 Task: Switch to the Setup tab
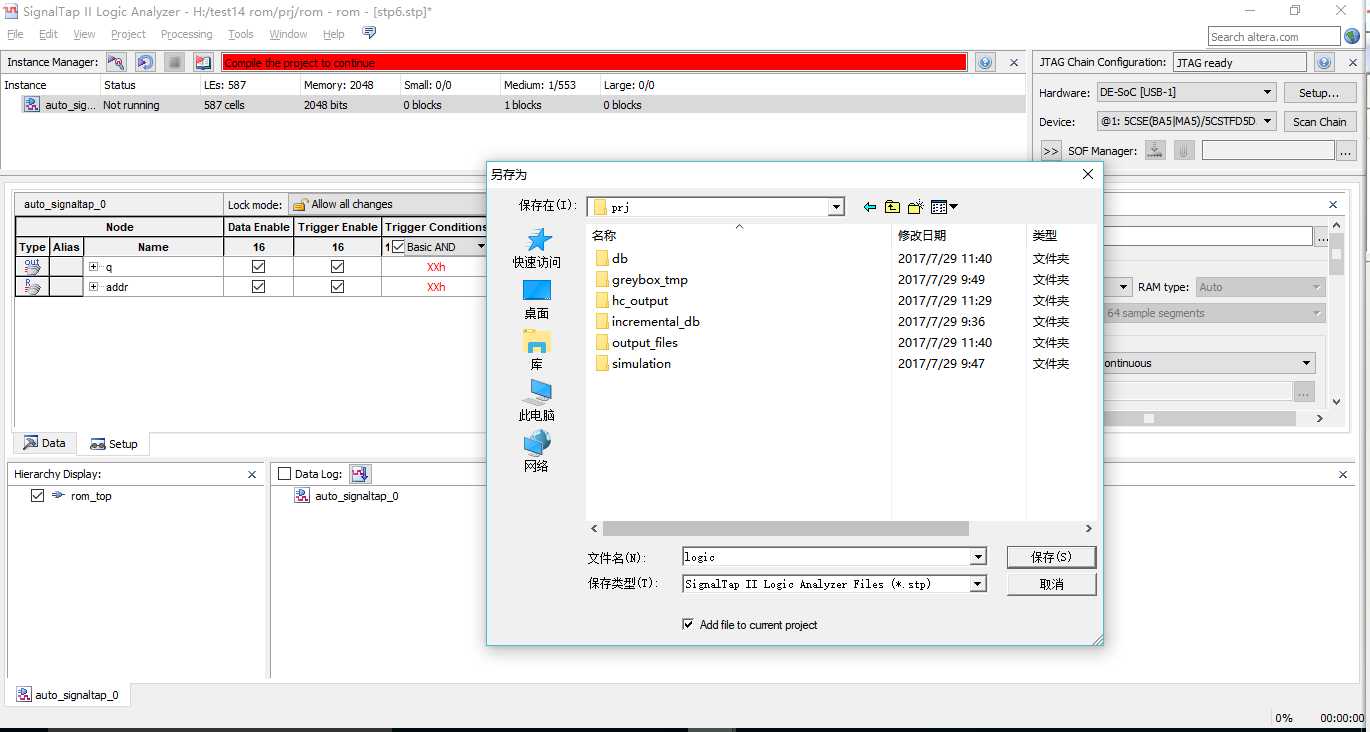[x=114, y=444]
